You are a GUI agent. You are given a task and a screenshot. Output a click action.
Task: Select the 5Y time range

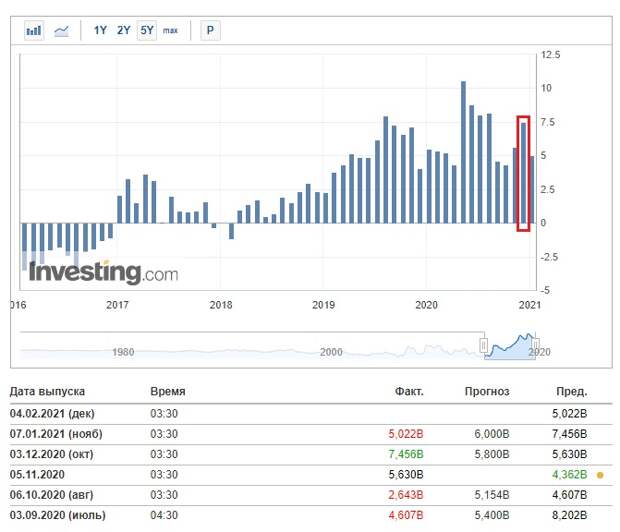click(147, 30)
